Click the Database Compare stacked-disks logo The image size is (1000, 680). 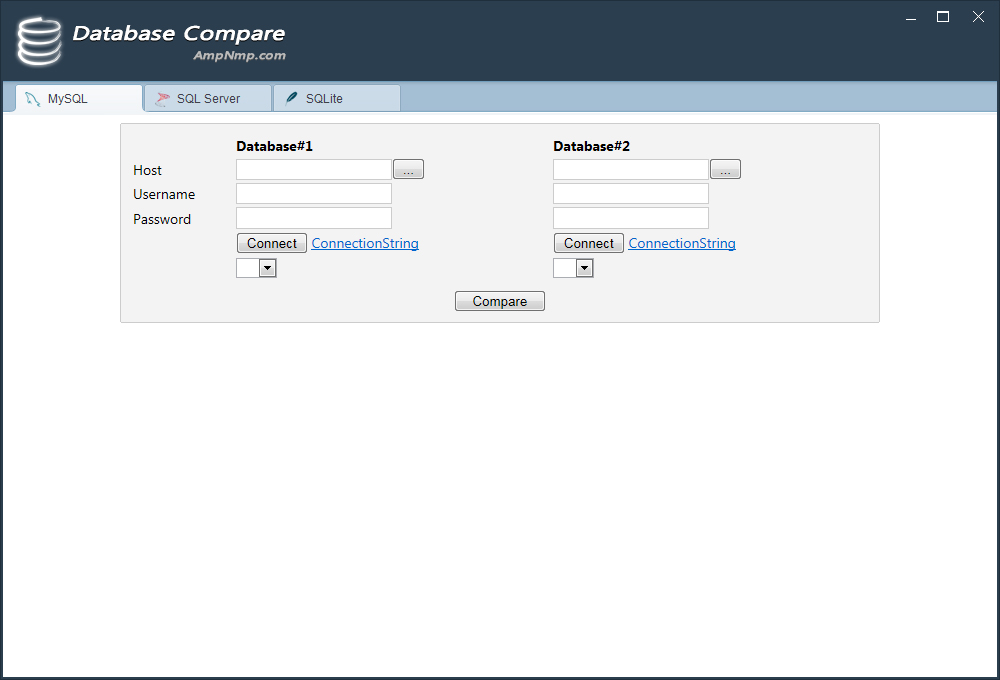click(39, 41)
